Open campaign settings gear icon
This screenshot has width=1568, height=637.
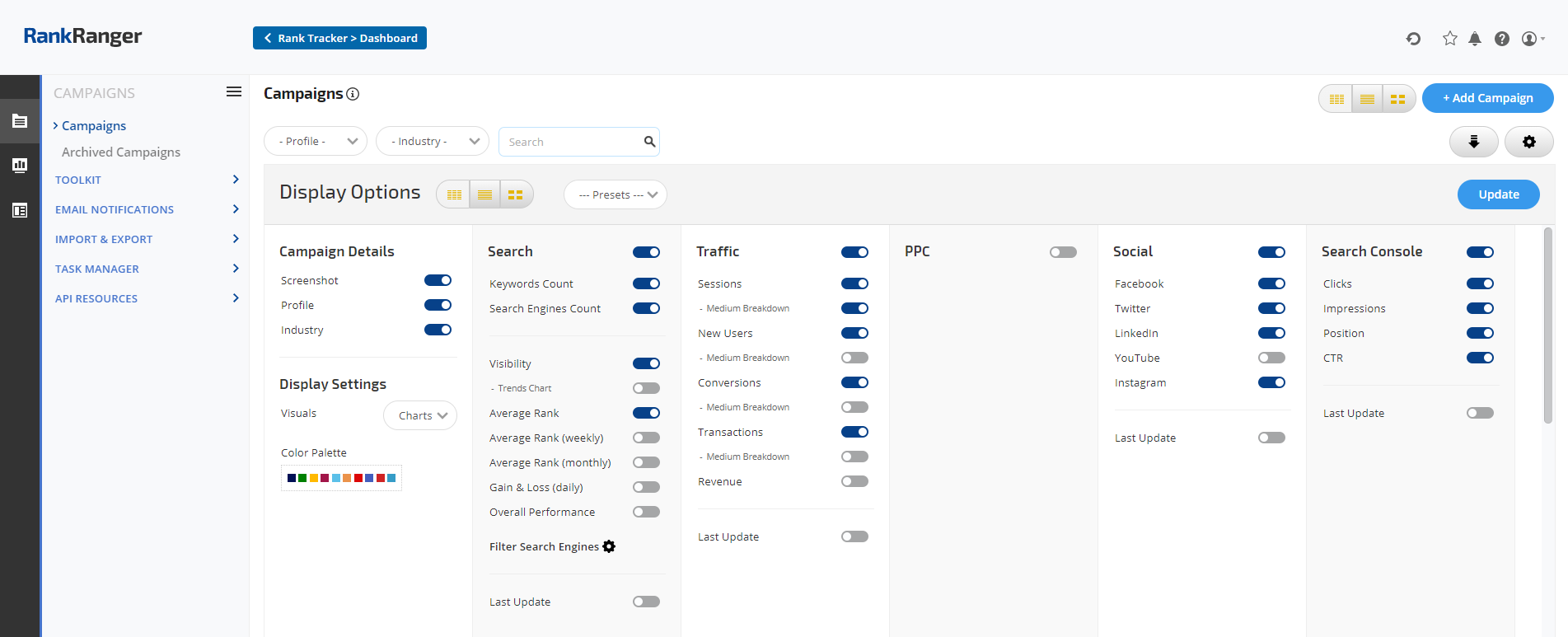[x=1528, y=142]
